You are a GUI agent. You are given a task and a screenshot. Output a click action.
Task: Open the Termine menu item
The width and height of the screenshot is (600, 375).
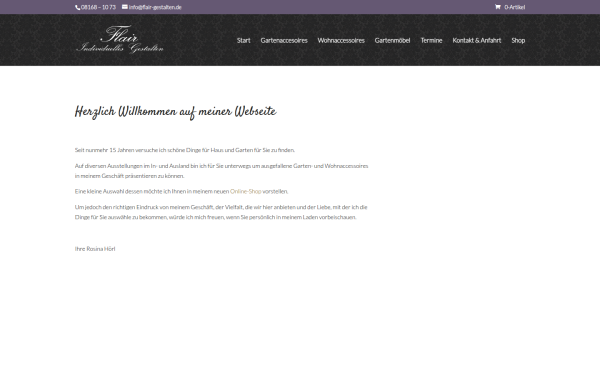(431, 41)
